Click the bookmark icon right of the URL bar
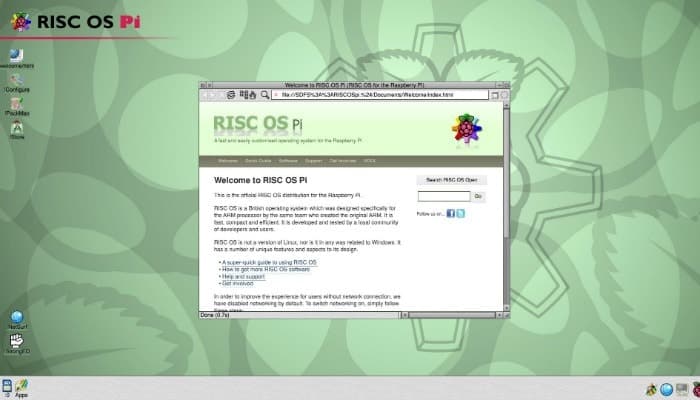This screenshot has width=700, height=400. pos(495,95)
